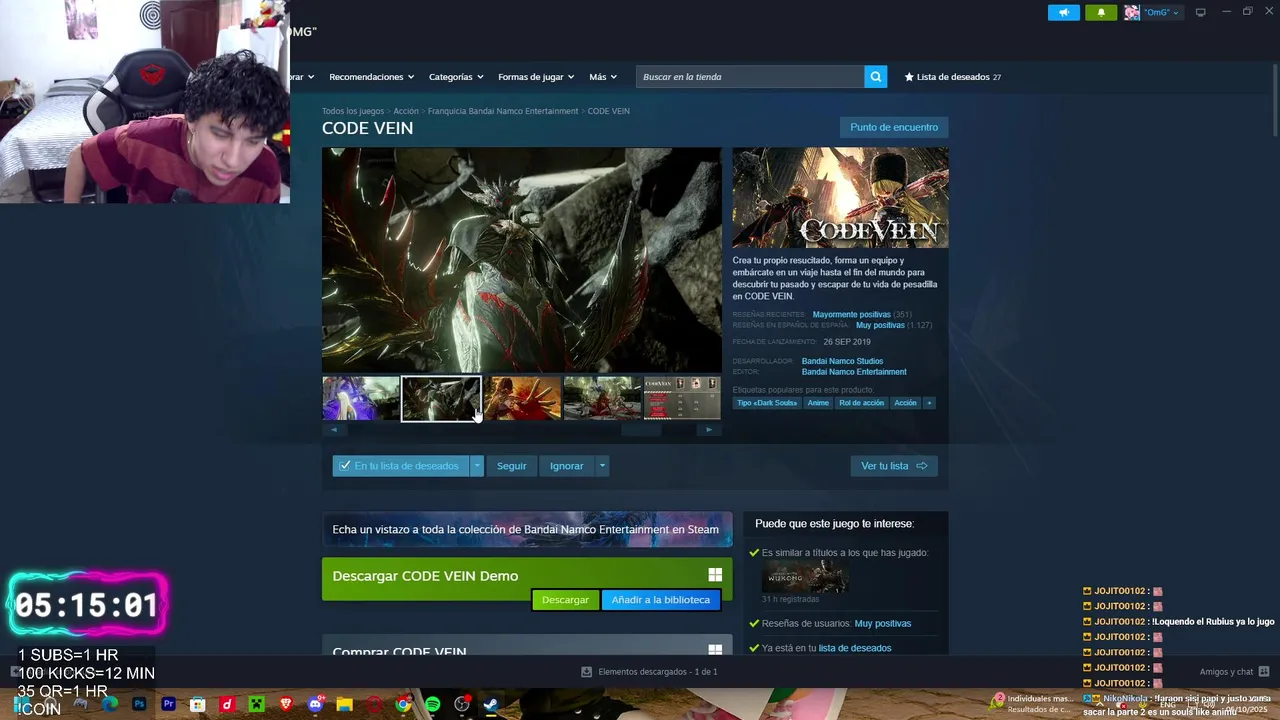Click Añadir a la biblioteca
This screenshot has width=1280, height=720.
[x=661, y=600]
